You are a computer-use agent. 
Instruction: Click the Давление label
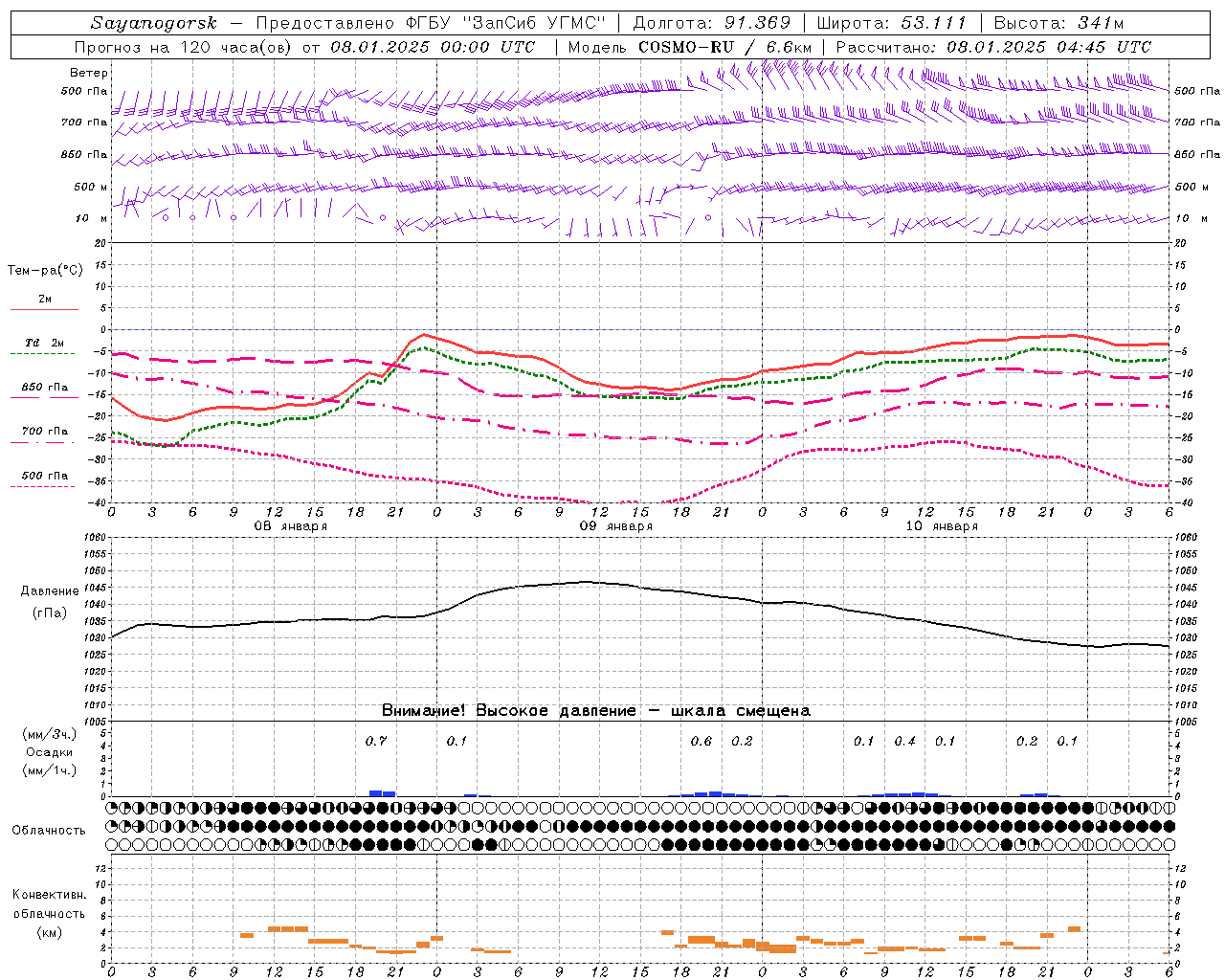50,590
